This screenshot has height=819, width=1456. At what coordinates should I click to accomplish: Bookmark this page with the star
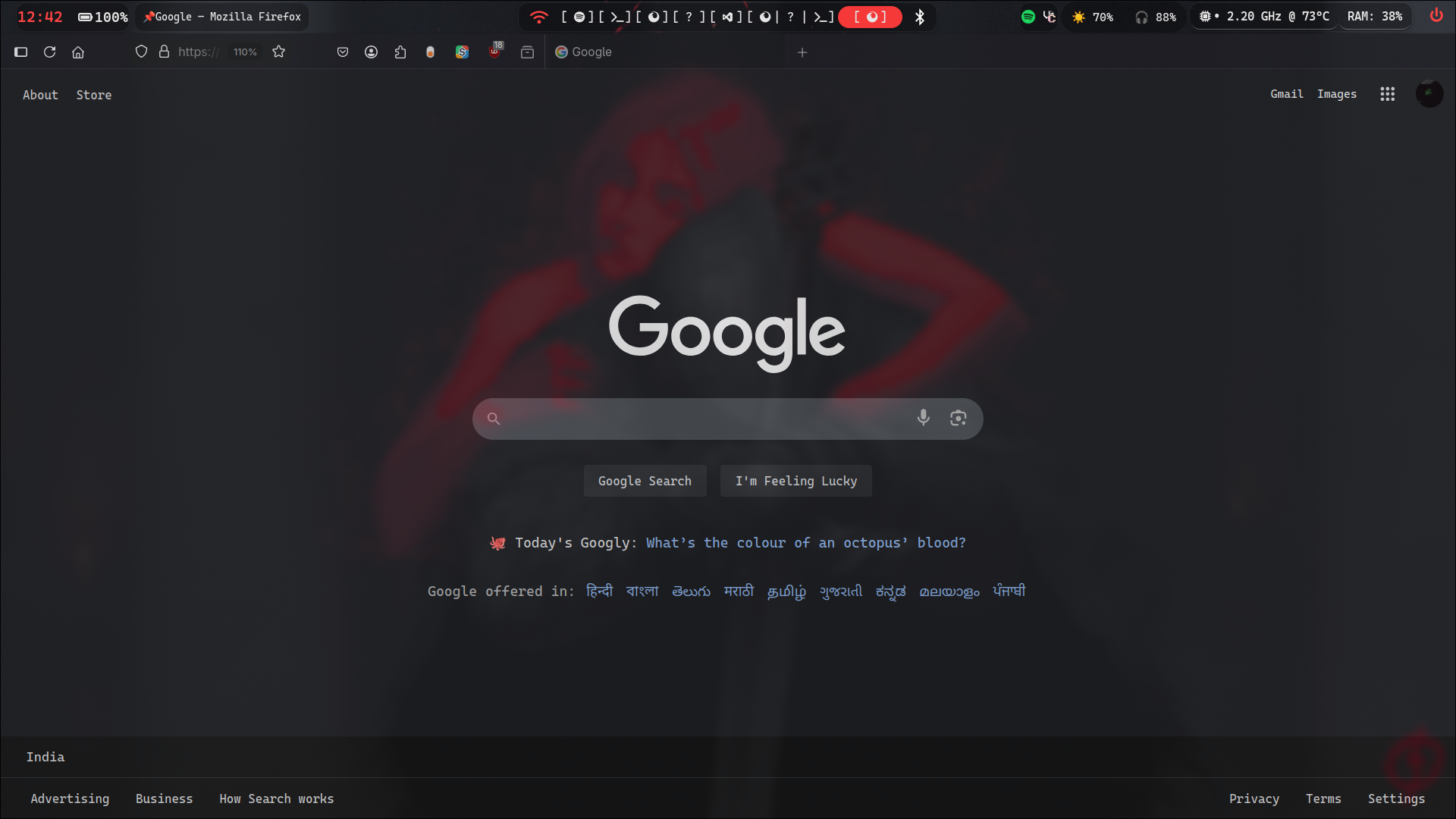[279, 52]
